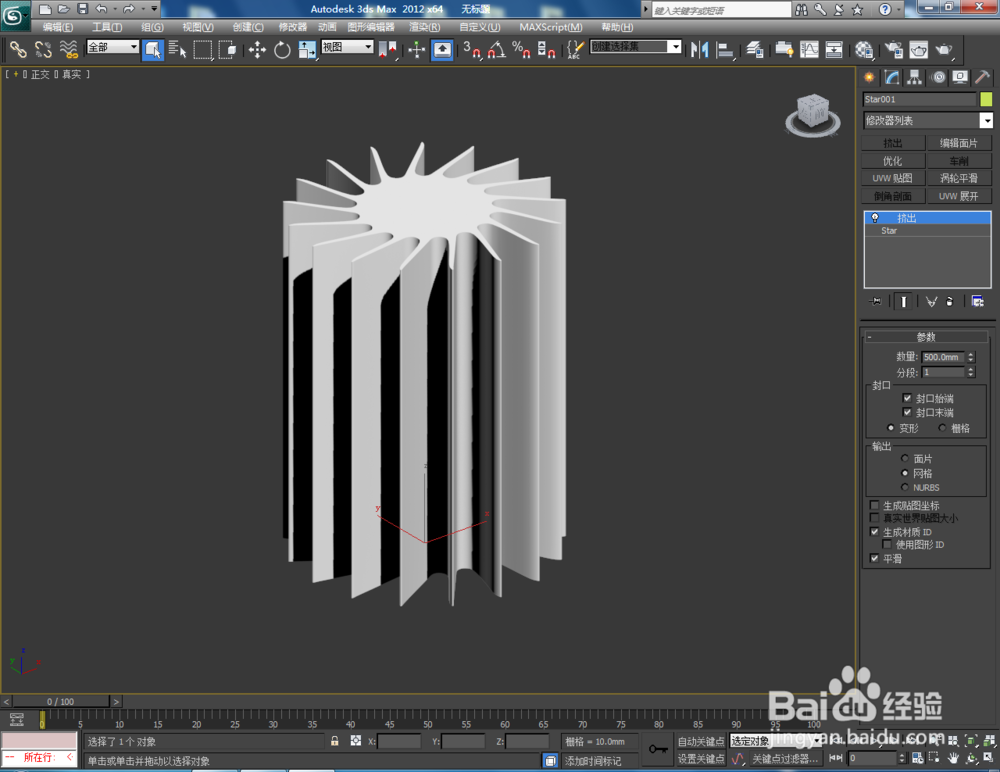Open the 渲染(R) menu
The width and height of the screenshot is (1000, 772).
pyautogui.click(x=424, y=27)
